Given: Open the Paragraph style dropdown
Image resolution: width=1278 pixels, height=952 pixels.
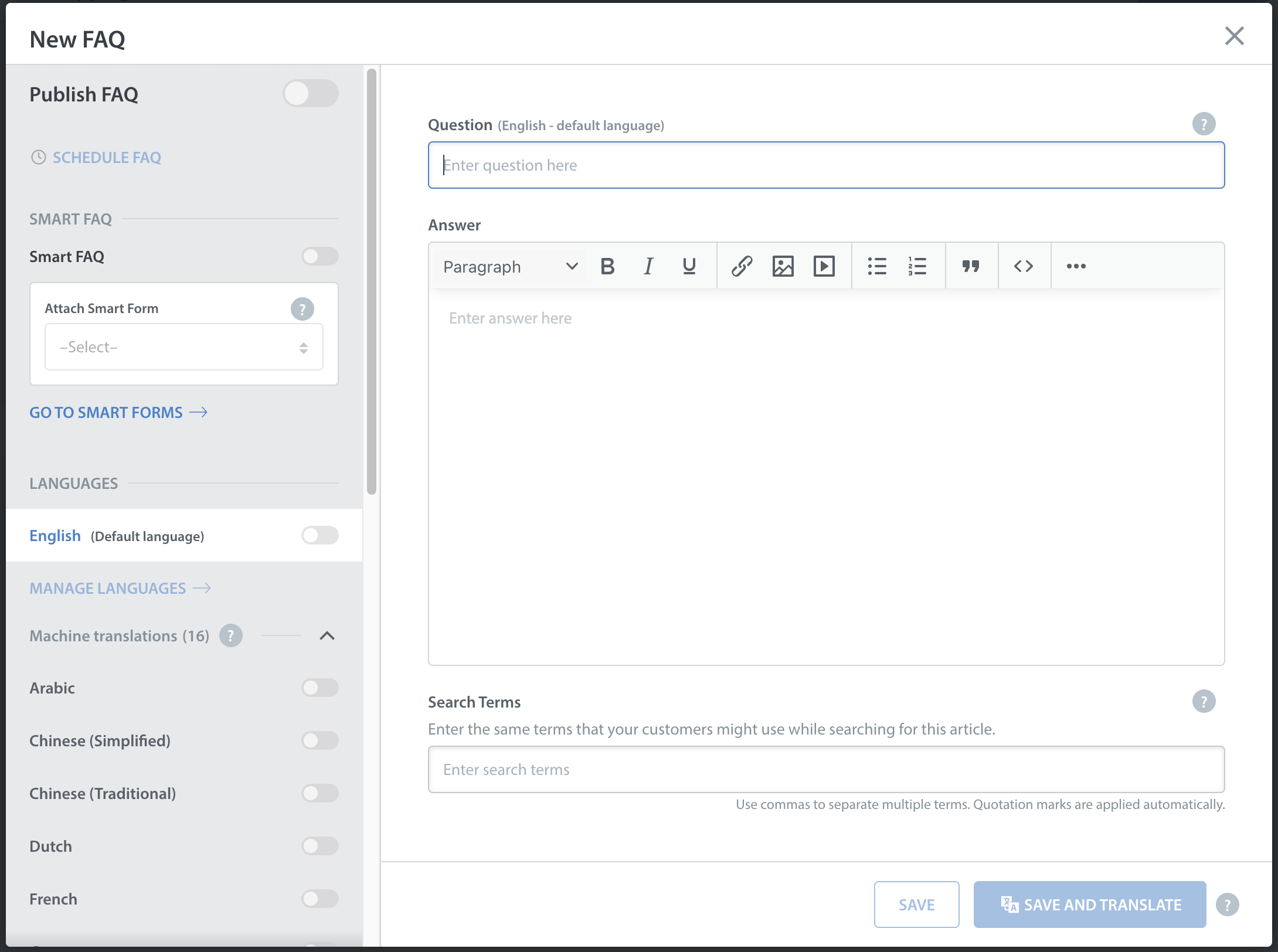Looking at the screenshot, I should tap(510, 267).
